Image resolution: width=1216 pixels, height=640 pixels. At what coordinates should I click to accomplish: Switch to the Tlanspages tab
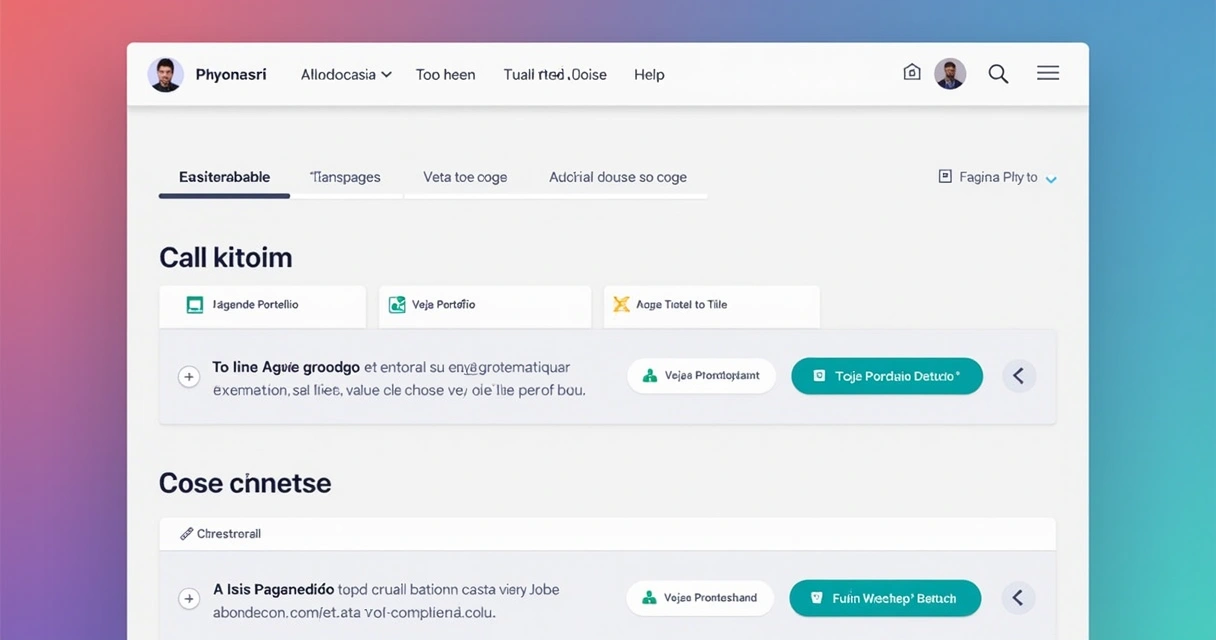(x=345, y=178)
